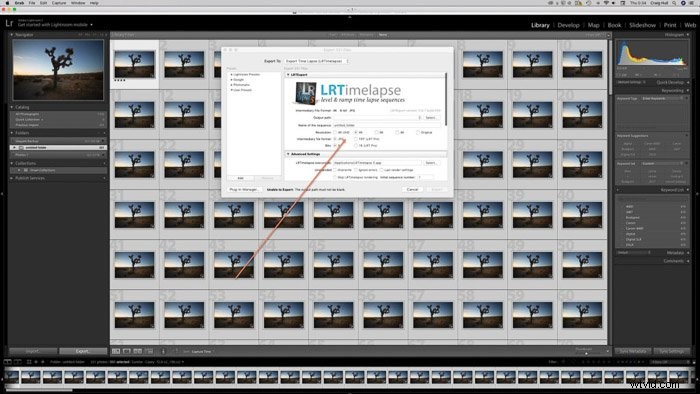Add a new collection with the plus icon

point(104,163)
